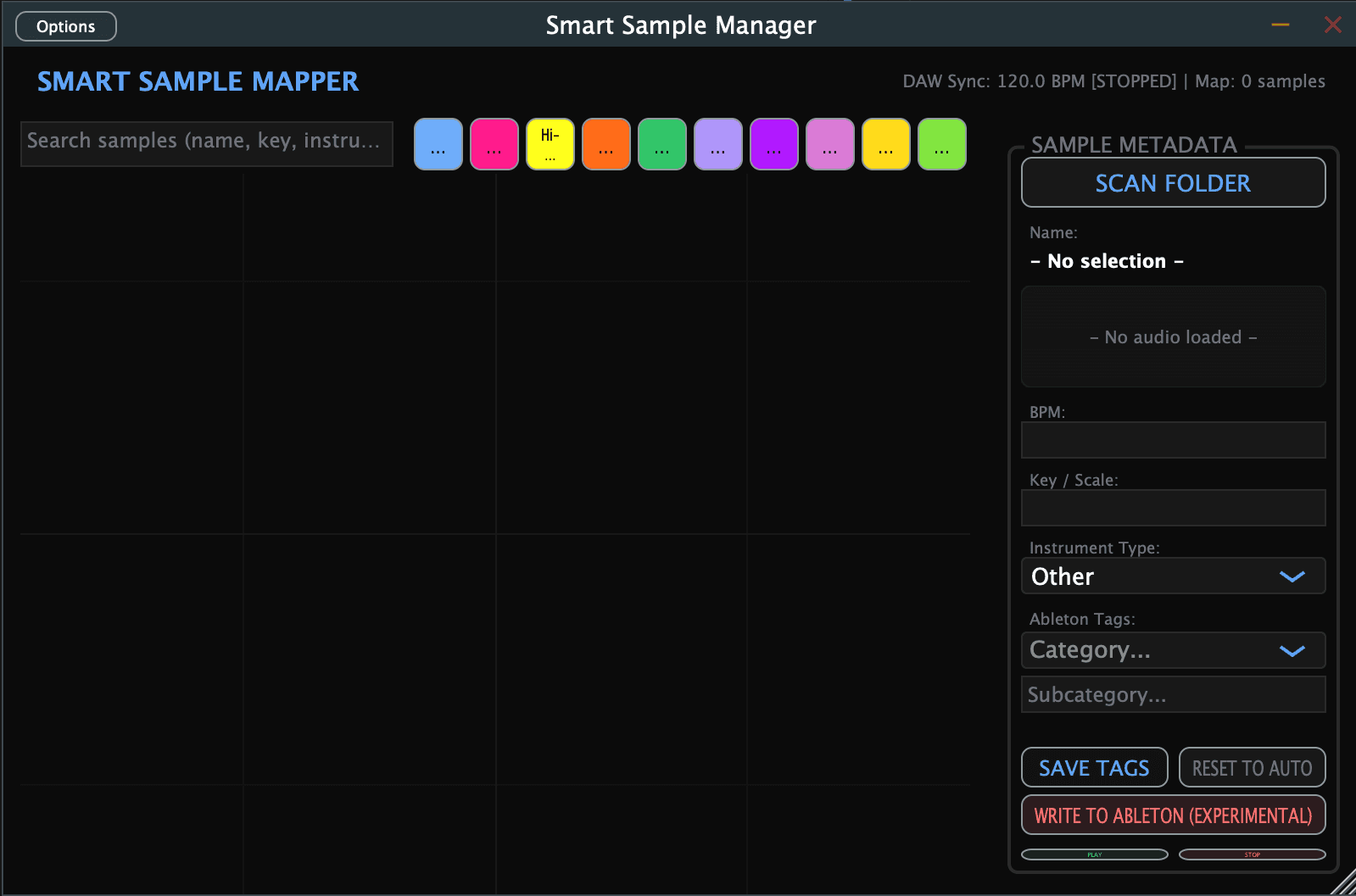
Task: Save tags with SAVE TAGS button
Action: pos(1095,768)
